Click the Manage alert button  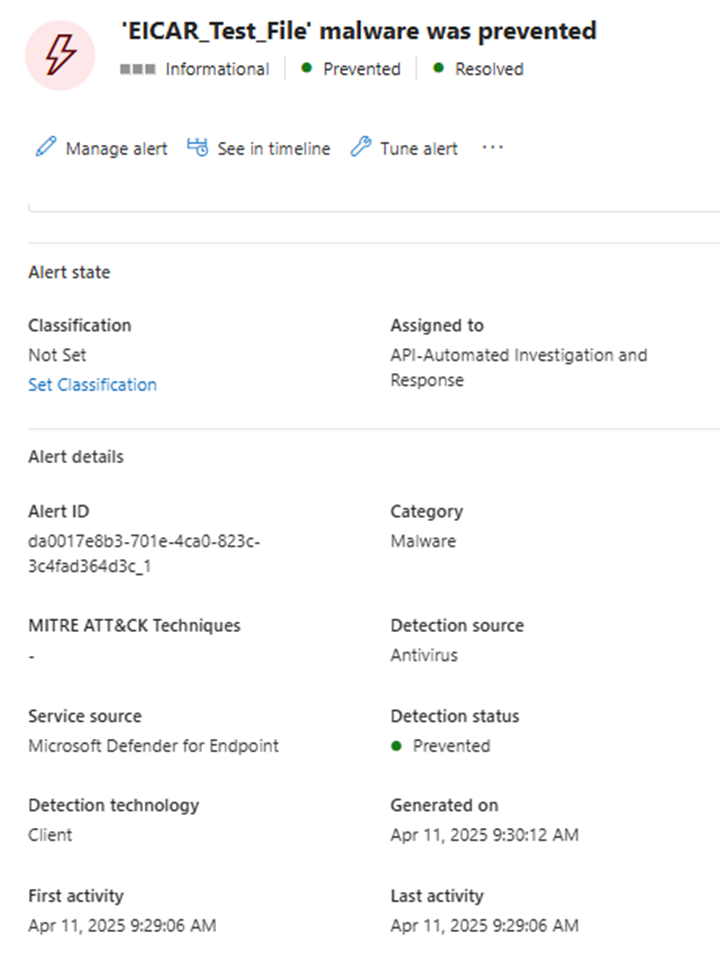coord(116,148)
